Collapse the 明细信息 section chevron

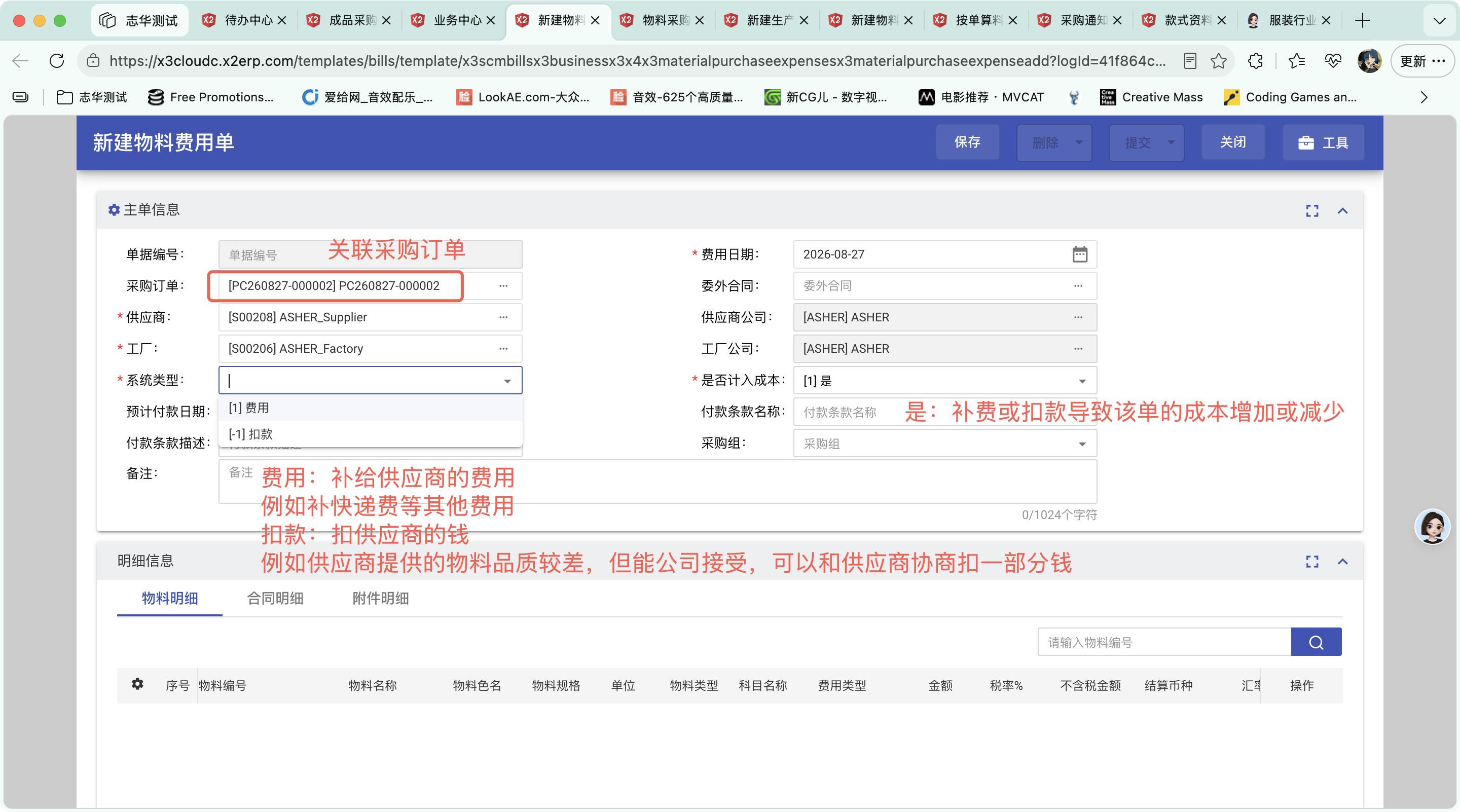click(1343, 562)
